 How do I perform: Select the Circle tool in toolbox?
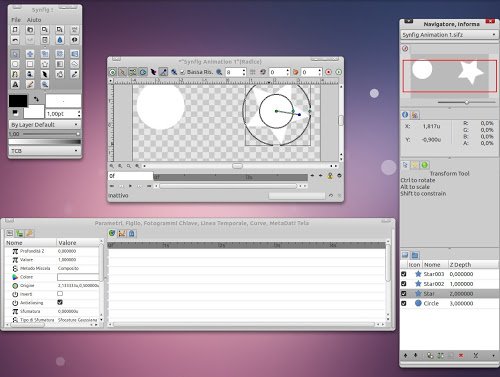(15, 64)
